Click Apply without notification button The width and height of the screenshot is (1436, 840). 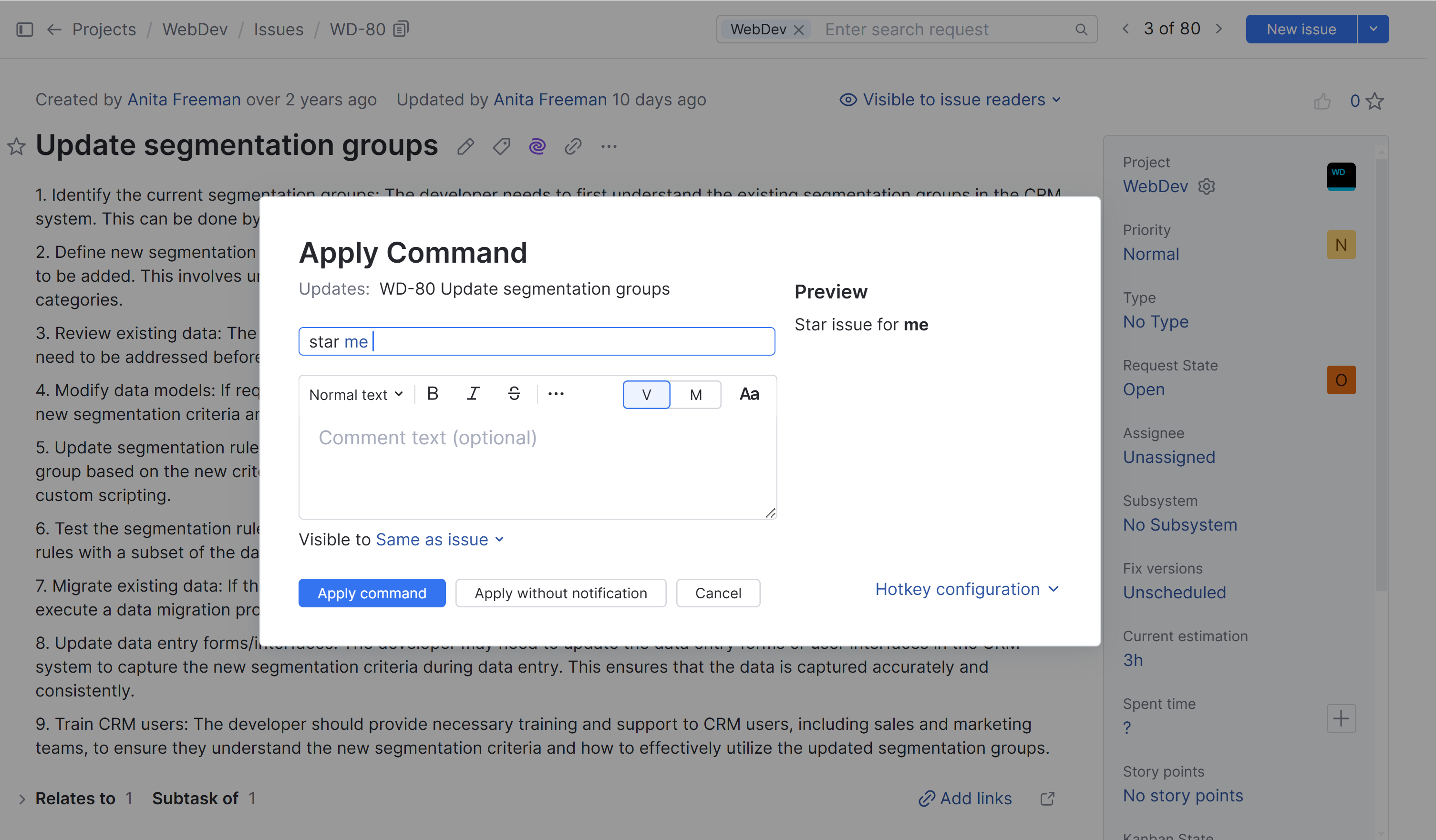pyautogui.click(x=560, y=593)
